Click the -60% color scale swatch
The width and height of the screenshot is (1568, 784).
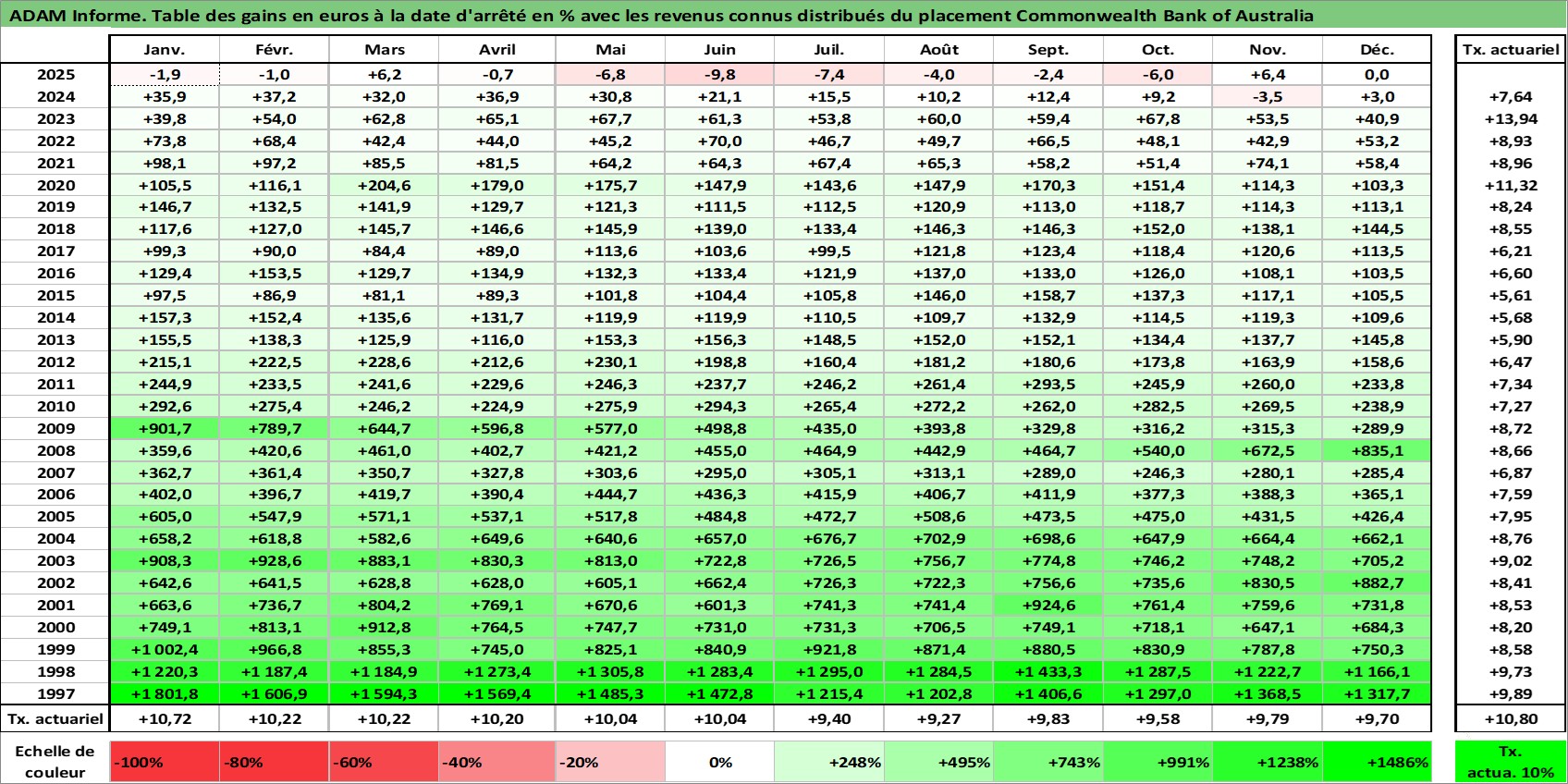click(x=384, y=762)
